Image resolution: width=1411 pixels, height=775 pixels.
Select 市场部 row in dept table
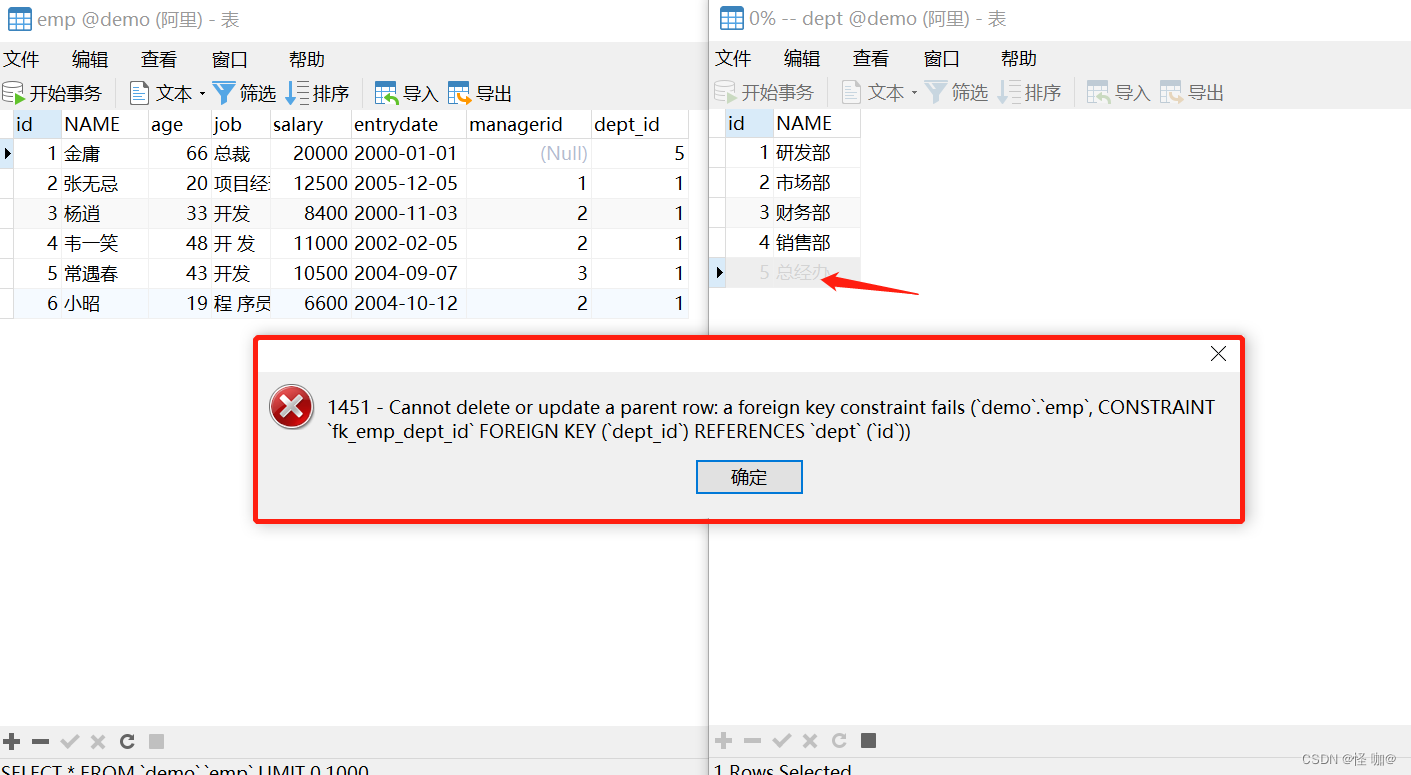pos(785,183)
